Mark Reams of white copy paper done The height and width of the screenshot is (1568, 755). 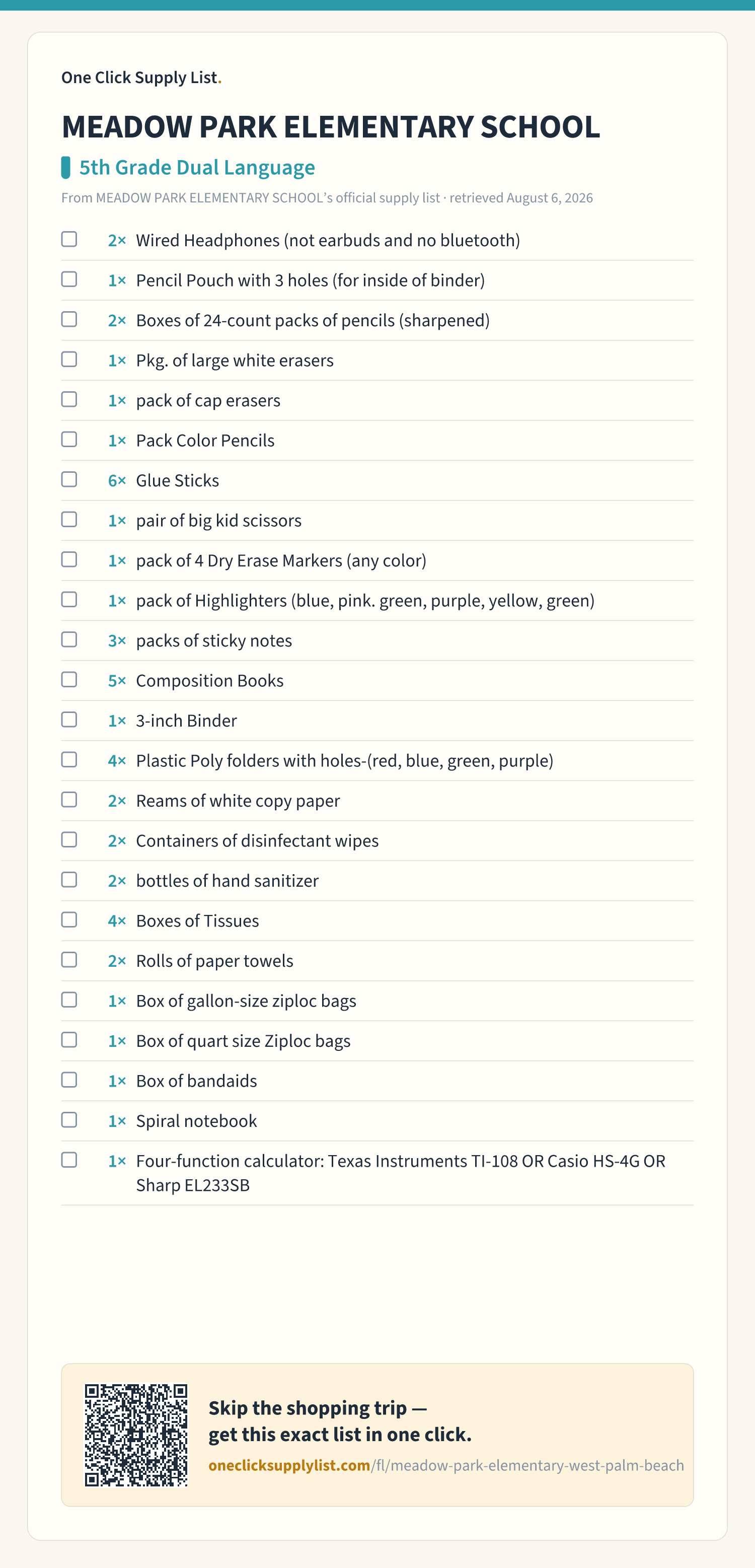69,800
